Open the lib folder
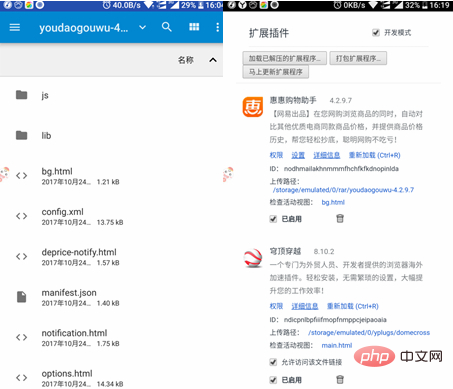 tap(111, 136)
